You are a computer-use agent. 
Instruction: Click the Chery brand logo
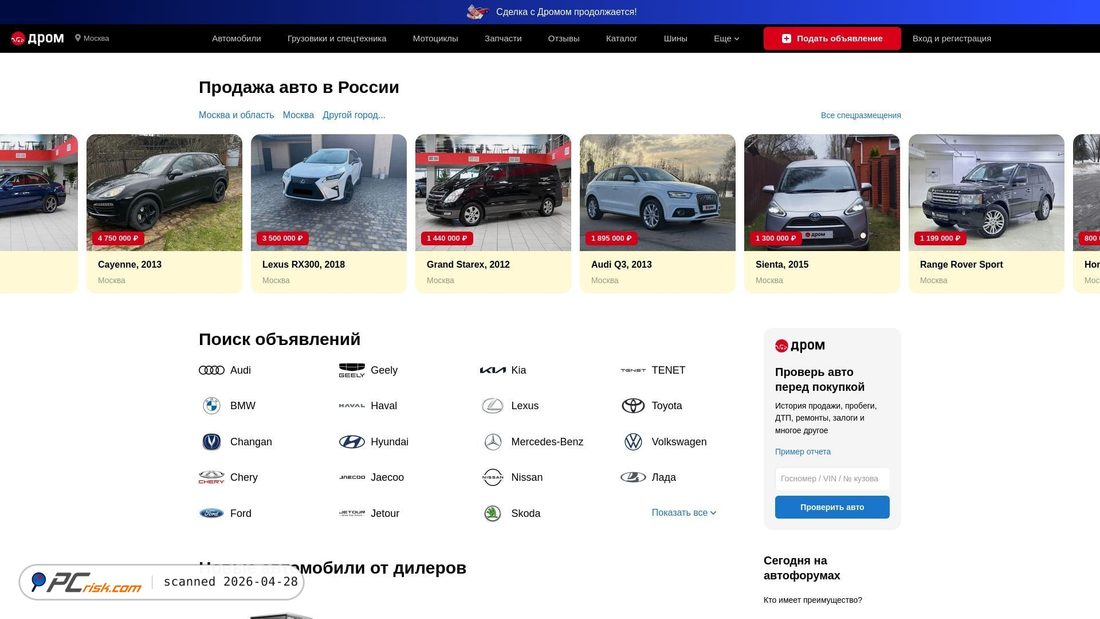click(x=211, y=477)
